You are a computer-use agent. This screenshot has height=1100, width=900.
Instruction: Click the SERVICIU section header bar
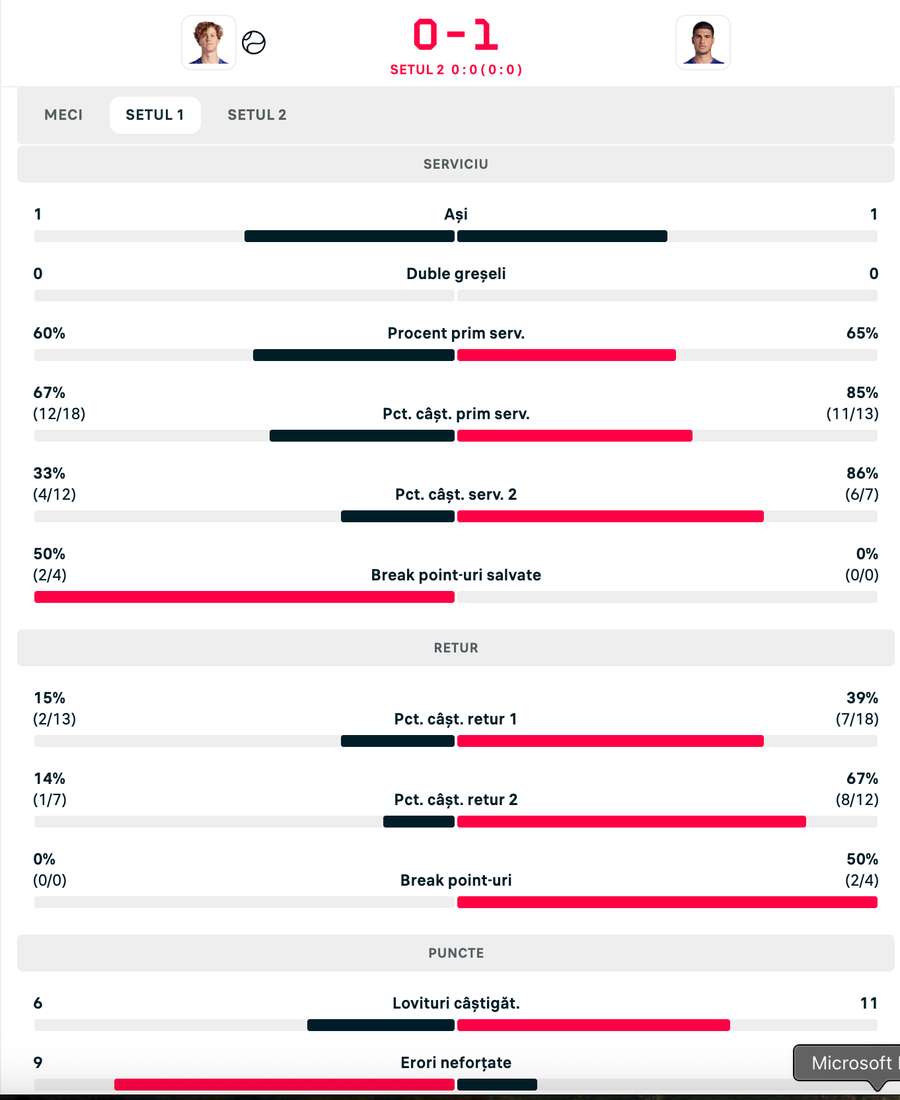[x=456, y=164]
